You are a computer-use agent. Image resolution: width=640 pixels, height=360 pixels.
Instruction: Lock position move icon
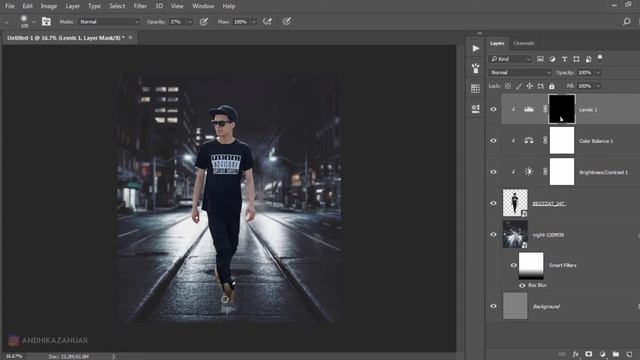(529, 86)
